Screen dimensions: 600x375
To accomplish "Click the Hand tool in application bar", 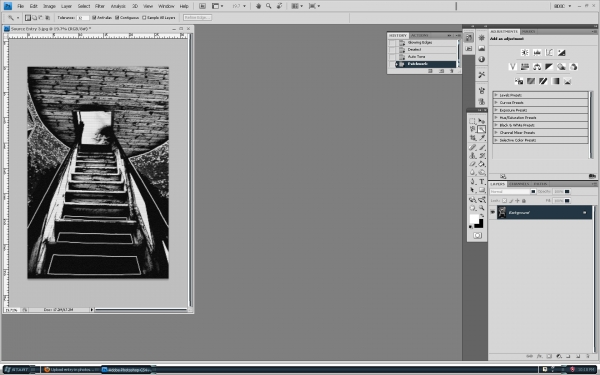I will tap(258, 6).
